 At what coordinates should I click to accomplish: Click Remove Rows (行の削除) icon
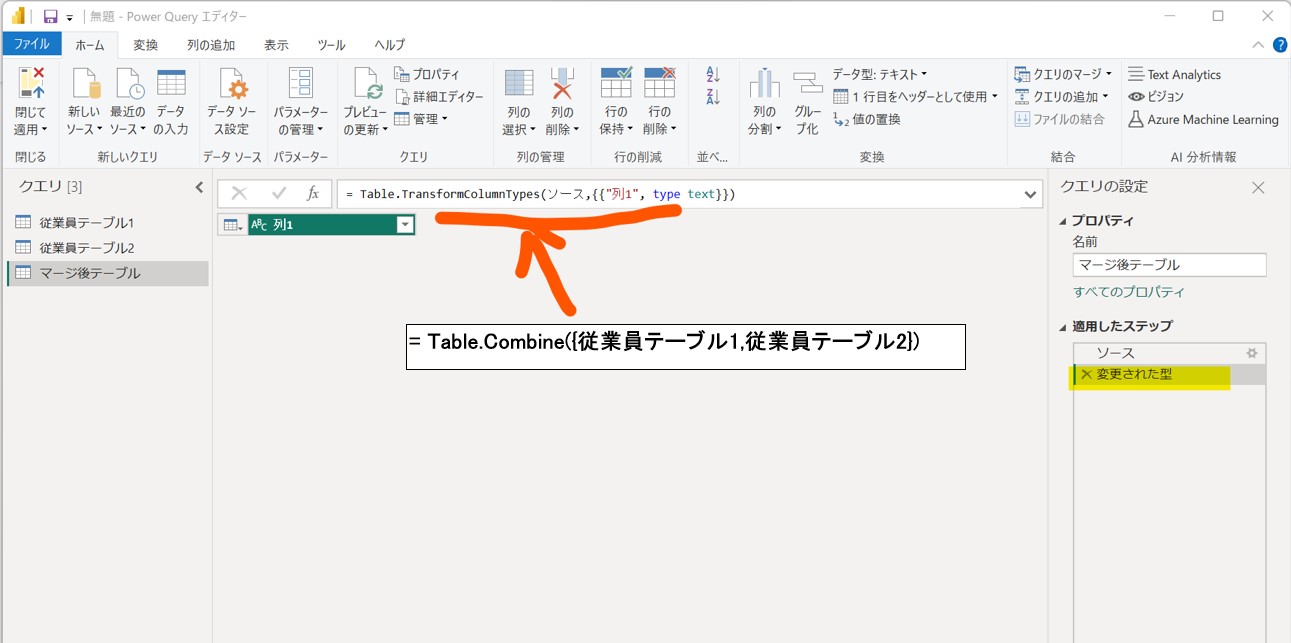[x=659, y=84]
